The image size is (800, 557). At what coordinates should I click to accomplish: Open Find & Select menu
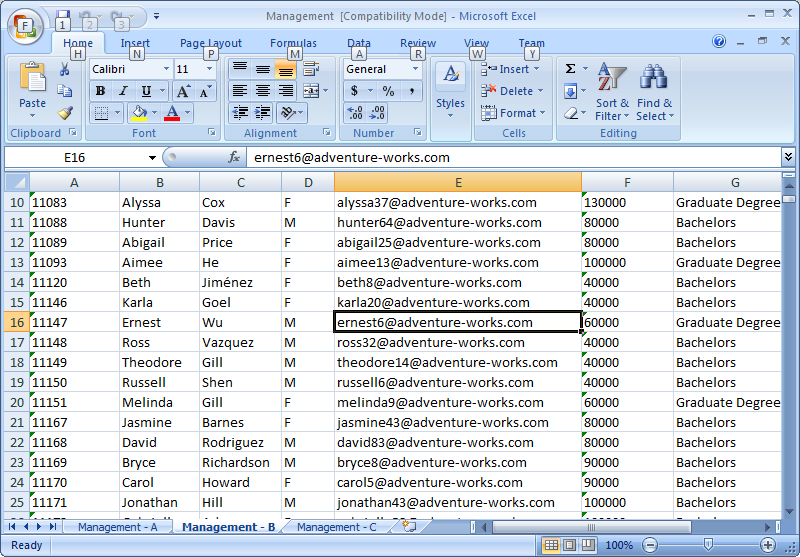655,92
